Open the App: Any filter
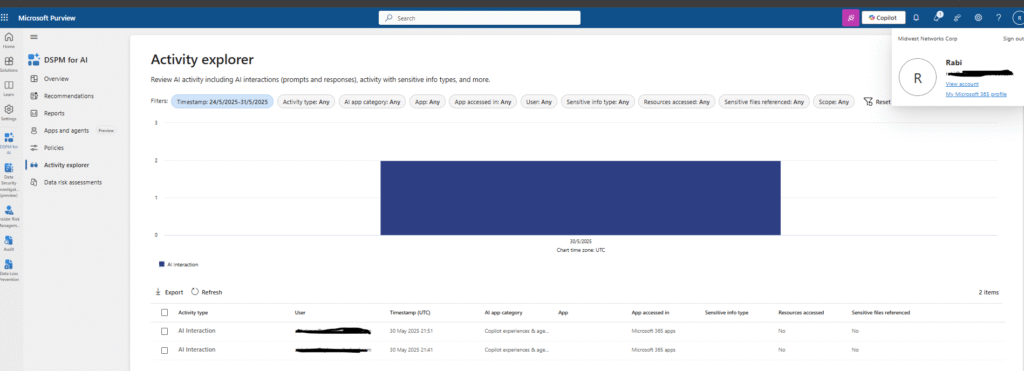The width and height of the screenshot is (1024, 371). tap(428, 102)
